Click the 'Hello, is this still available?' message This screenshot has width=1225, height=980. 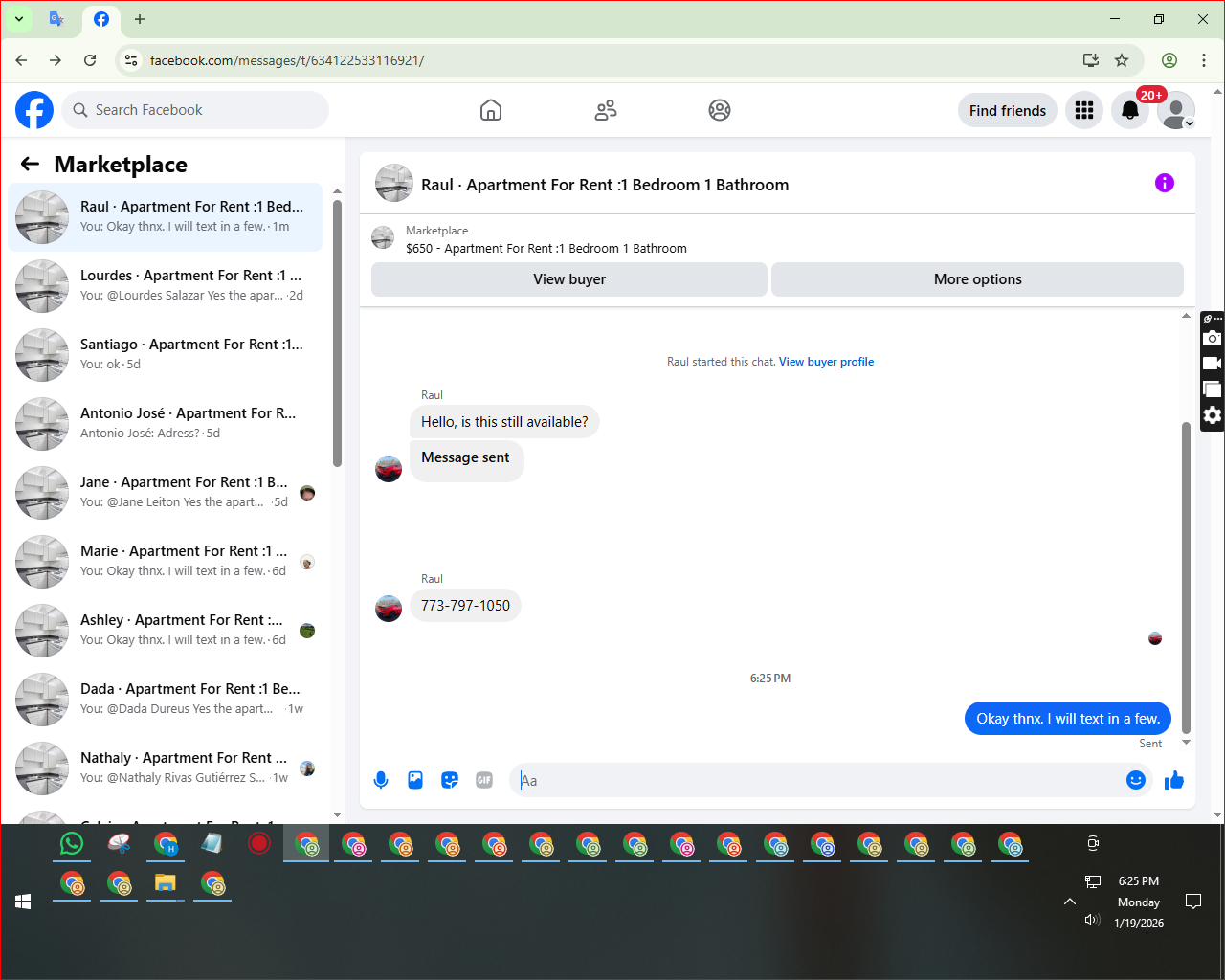click(504, 422)
